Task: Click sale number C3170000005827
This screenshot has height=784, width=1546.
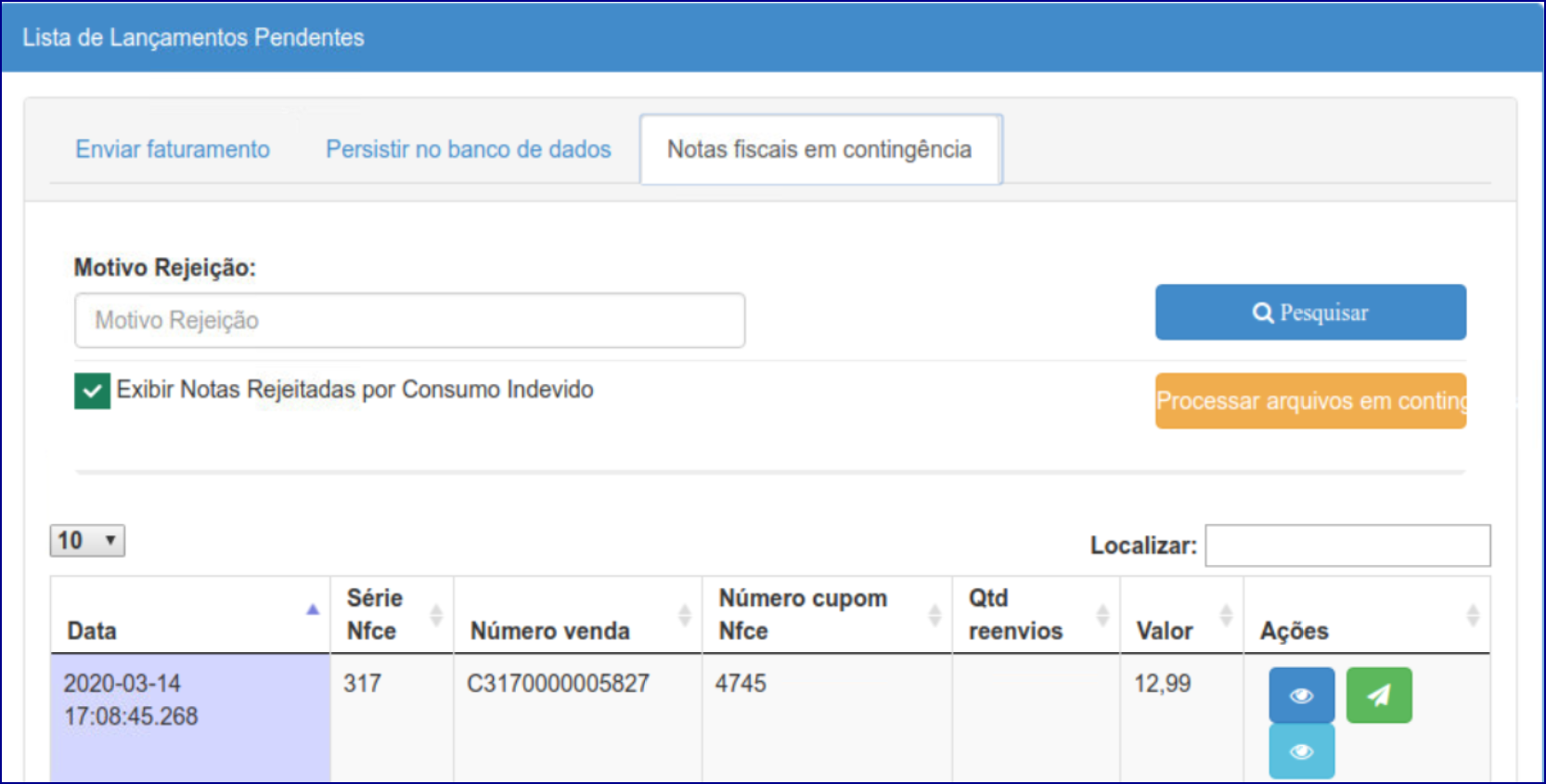Action: coord(558,684)
